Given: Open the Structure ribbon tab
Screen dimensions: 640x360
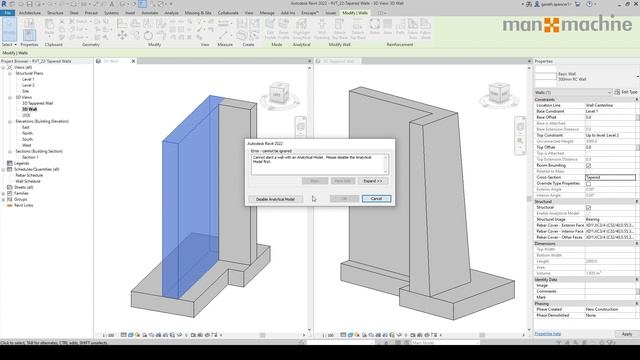Looking at the screenshot, I should [55, 13].
